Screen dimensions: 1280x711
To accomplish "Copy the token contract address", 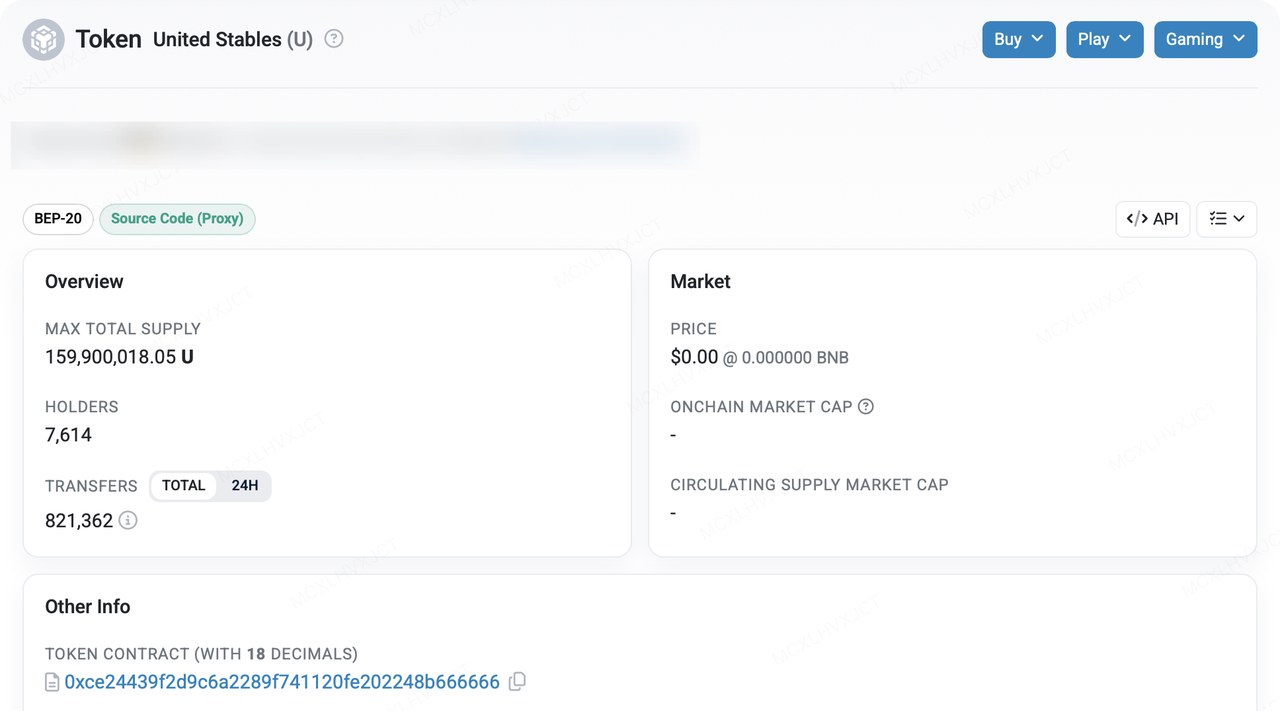I will pyautogui.click(x=517, y=682).
